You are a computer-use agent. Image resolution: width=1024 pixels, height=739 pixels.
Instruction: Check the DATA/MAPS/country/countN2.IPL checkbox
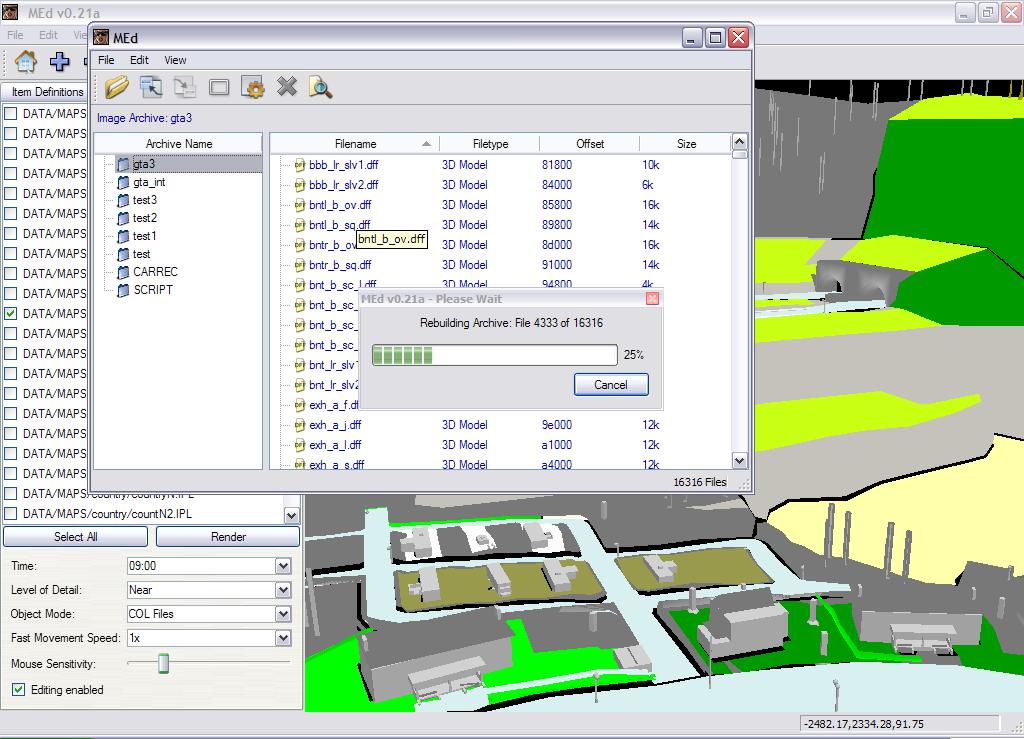point(11,514)
